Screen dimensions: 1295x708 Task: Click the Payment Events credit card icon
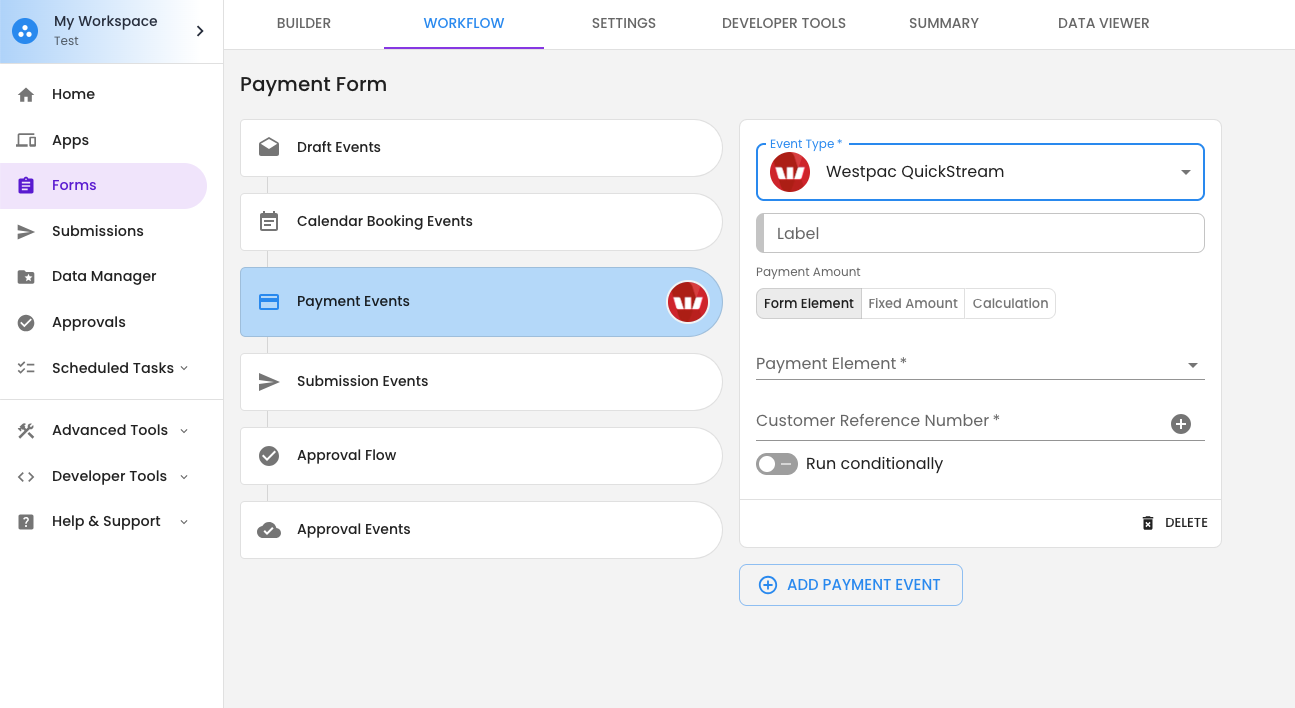click(269, 301)
